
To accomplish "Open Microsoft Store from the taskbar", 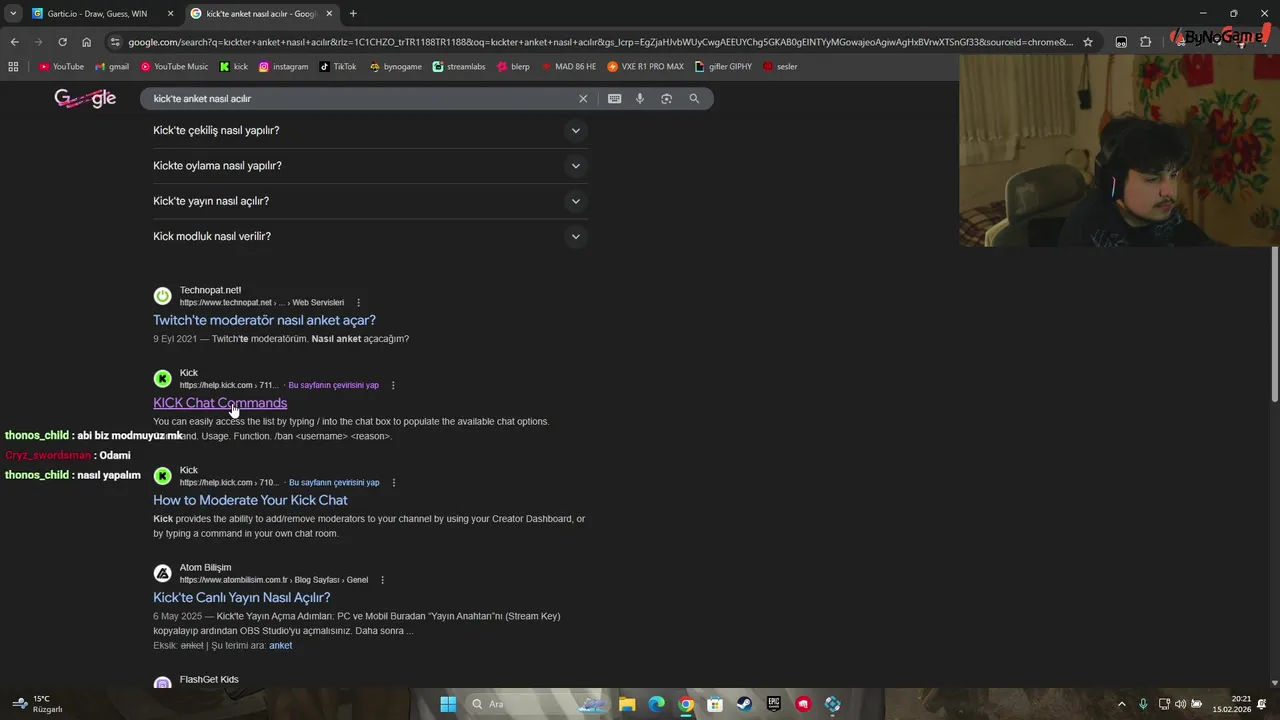I will click(715, 704).
